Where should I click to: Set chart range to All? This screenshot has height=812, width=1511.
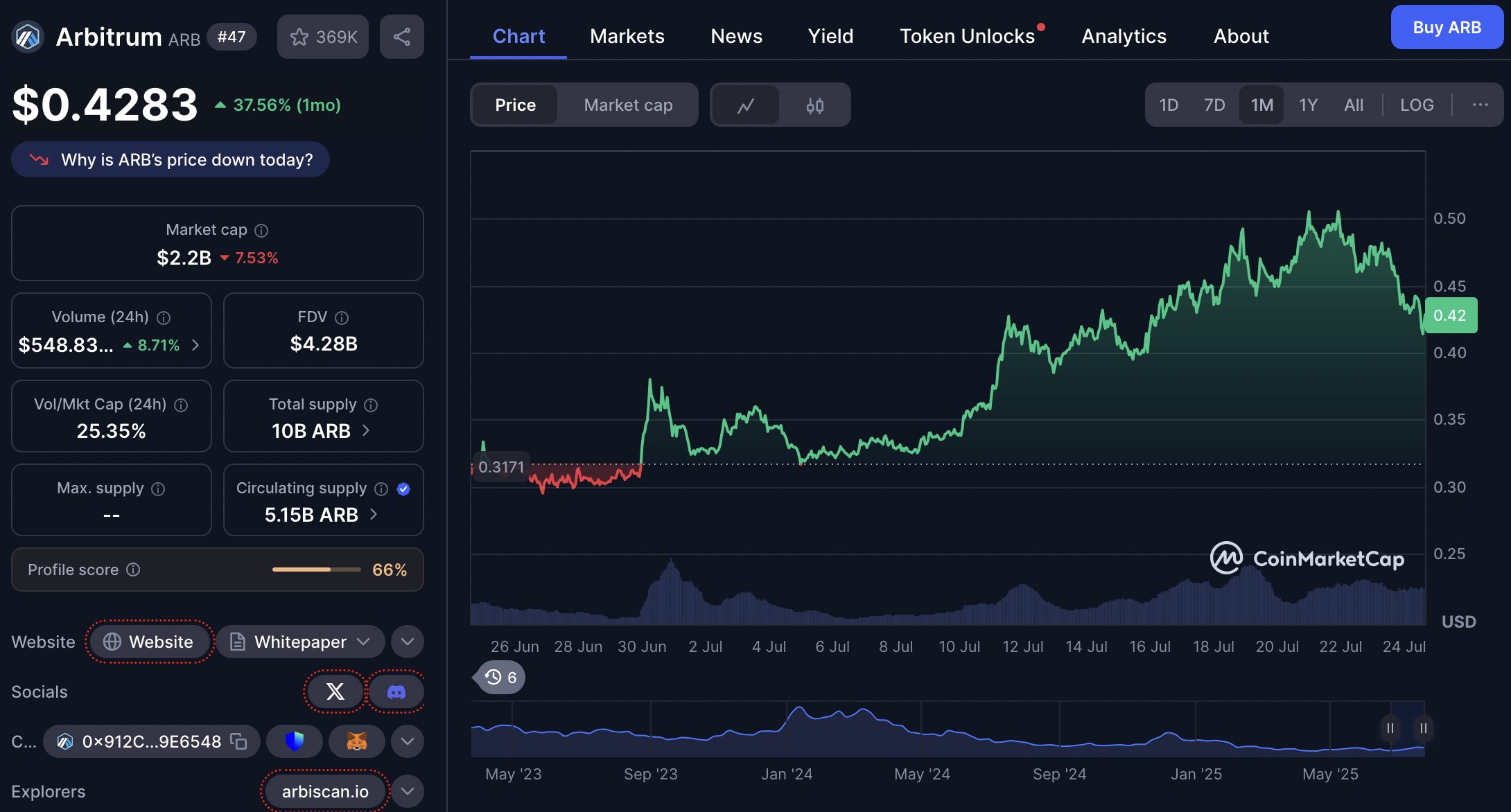pyautogui.click(x=1353, y=105)
